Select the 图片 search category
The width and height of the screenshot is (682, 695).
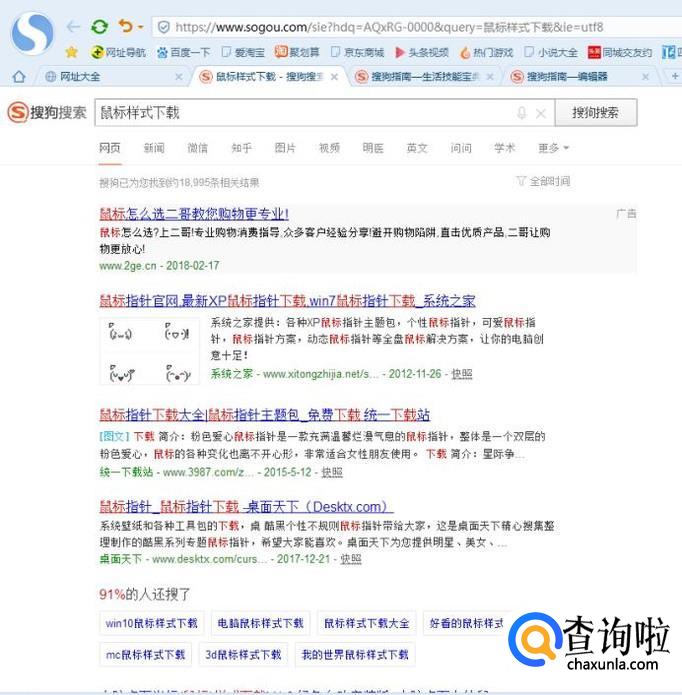(x=285, y=148)
